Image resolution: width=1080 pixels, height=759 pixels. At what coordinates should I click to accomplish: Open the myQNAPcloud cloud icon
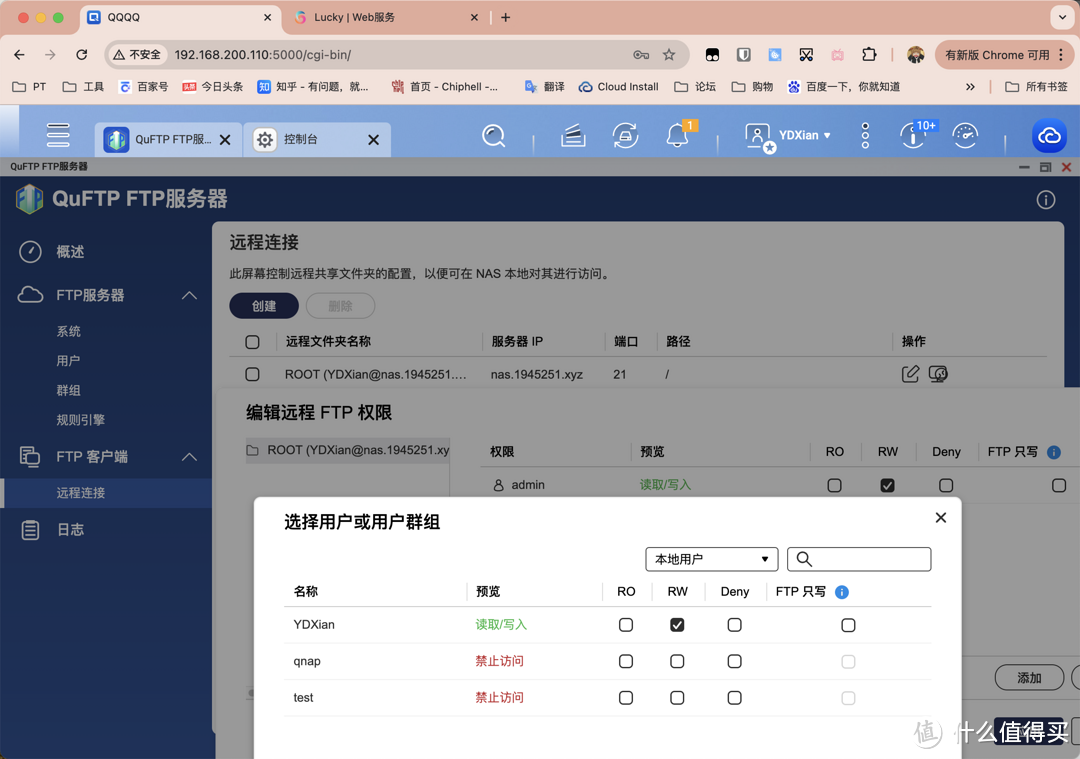(x=1049, y=136)
